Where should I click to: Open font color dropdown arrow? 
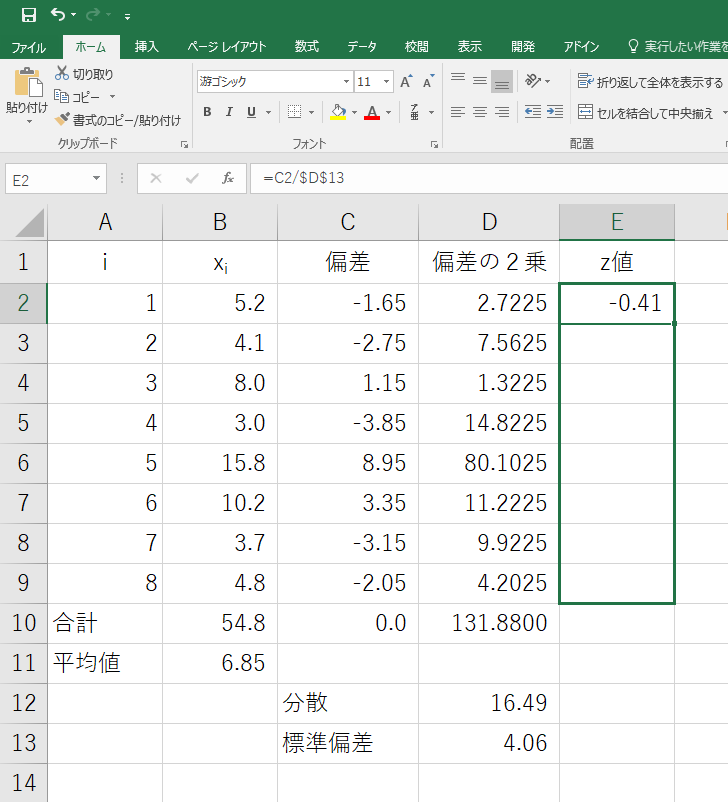pos(388,112)
